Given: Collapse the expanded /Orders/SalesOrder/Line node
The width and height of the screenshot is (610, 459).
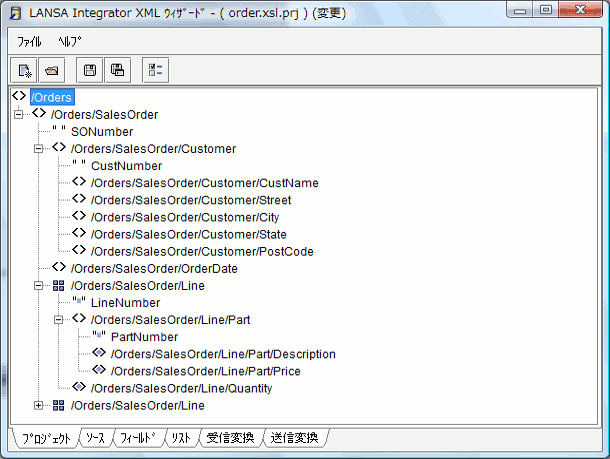Looking at the screenshot, I should pos(39,286).
